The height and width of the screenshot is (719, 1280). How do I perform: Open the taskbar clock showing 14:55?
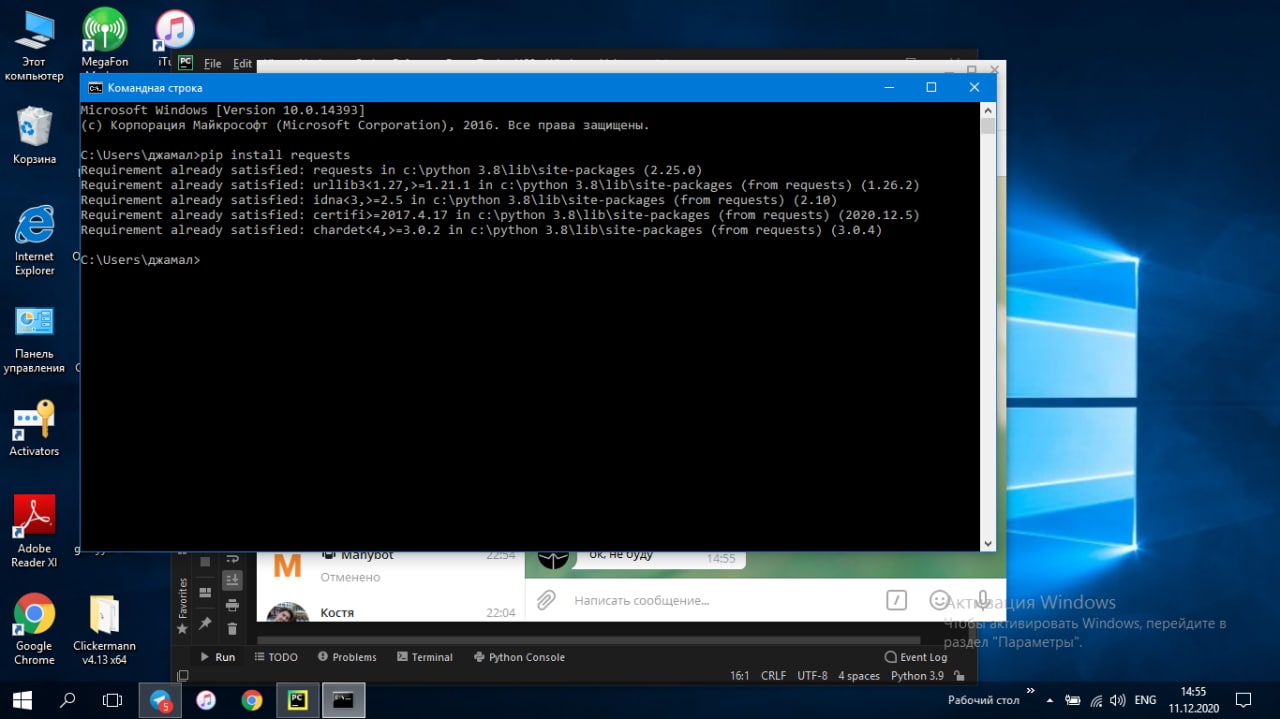click(1192, 700)
